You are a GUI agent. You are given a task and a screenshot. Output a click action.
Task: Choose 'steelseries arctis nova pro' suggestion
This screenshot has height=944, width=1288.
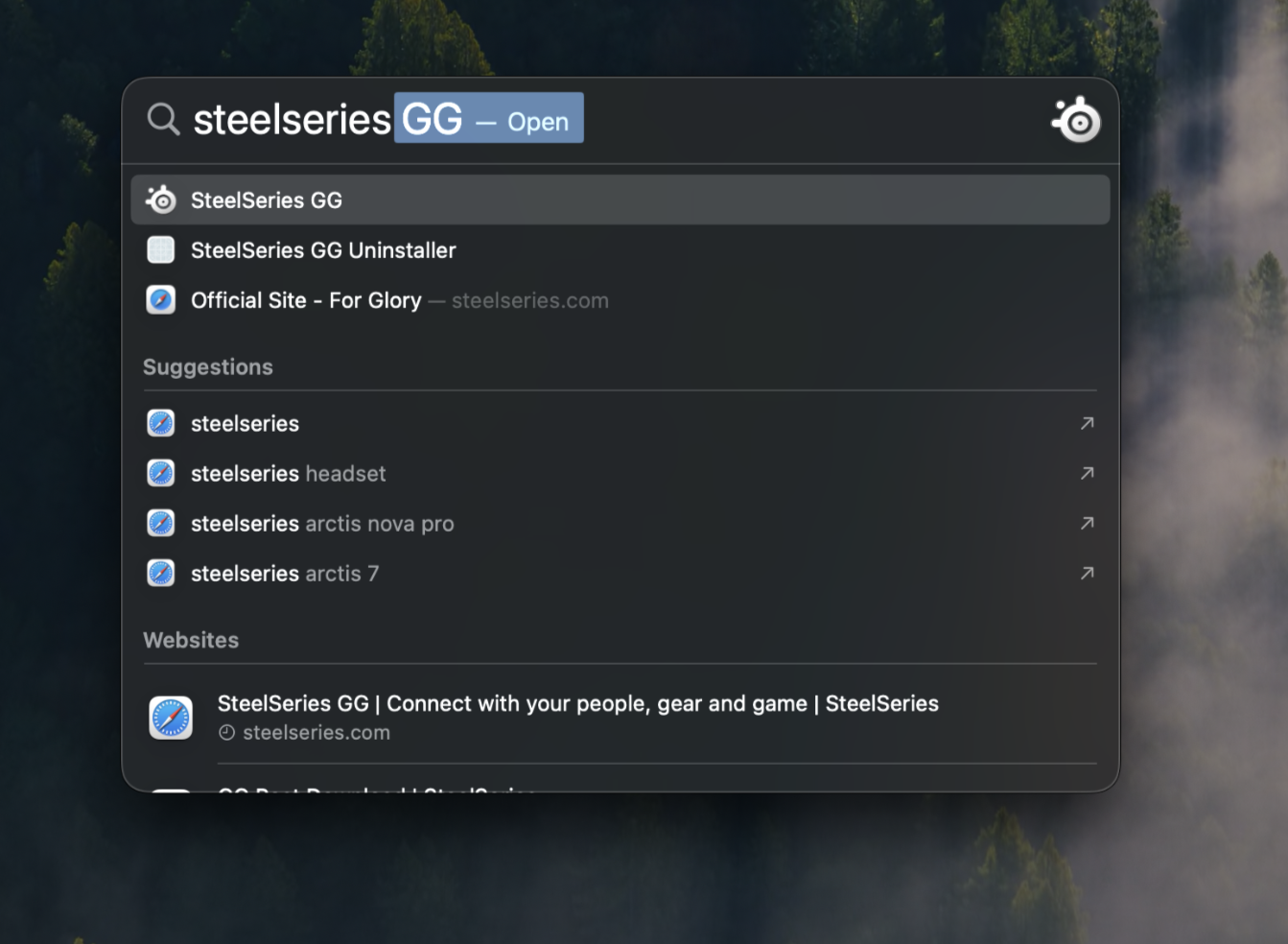[620, 523]
